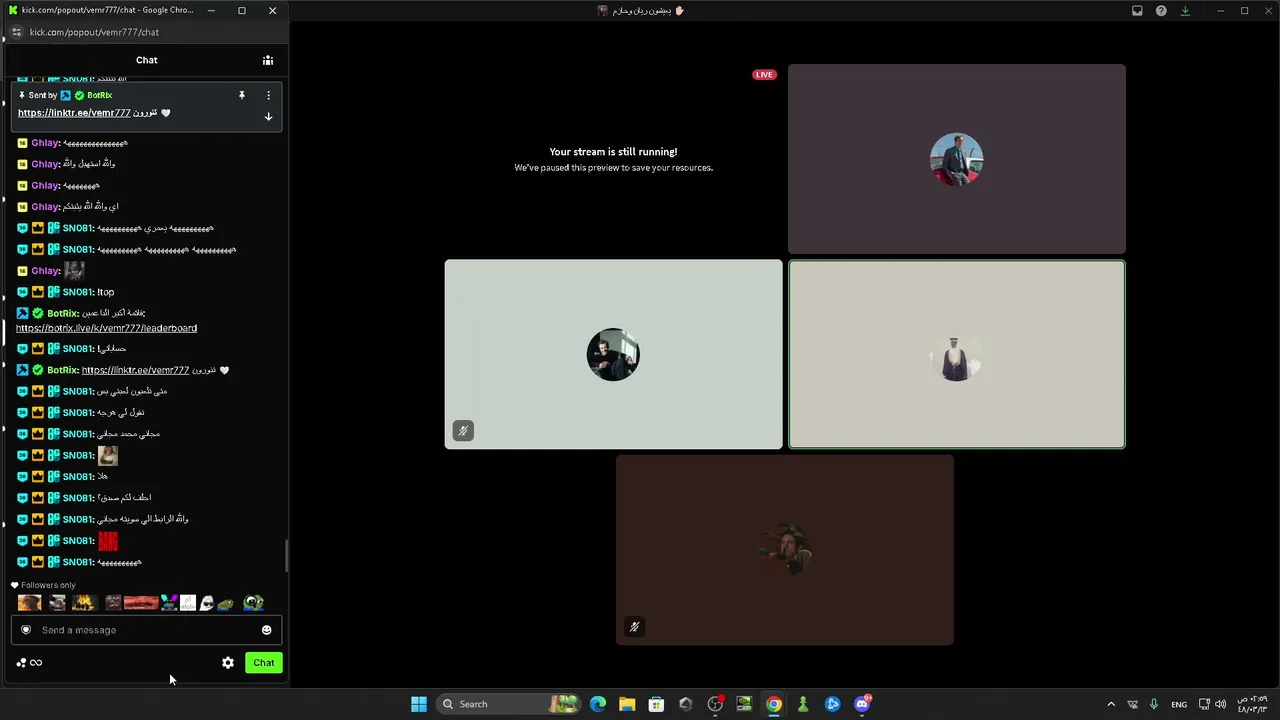The image size is (1280, 720).
Task: Click the red LIVE badge
Action: pos(764,75)
